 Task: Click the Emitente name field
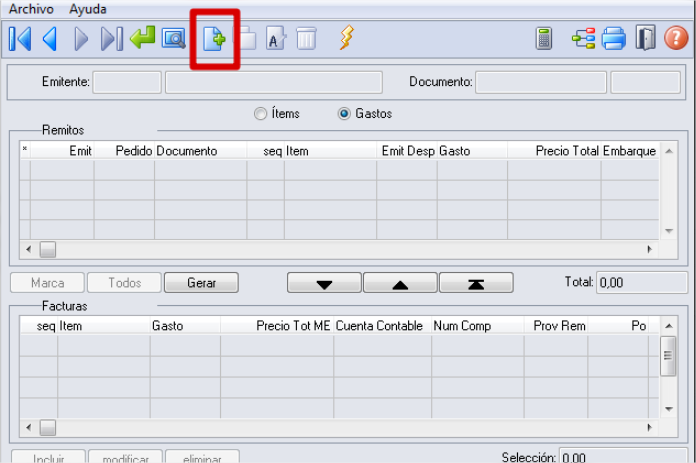click(273, 82)
